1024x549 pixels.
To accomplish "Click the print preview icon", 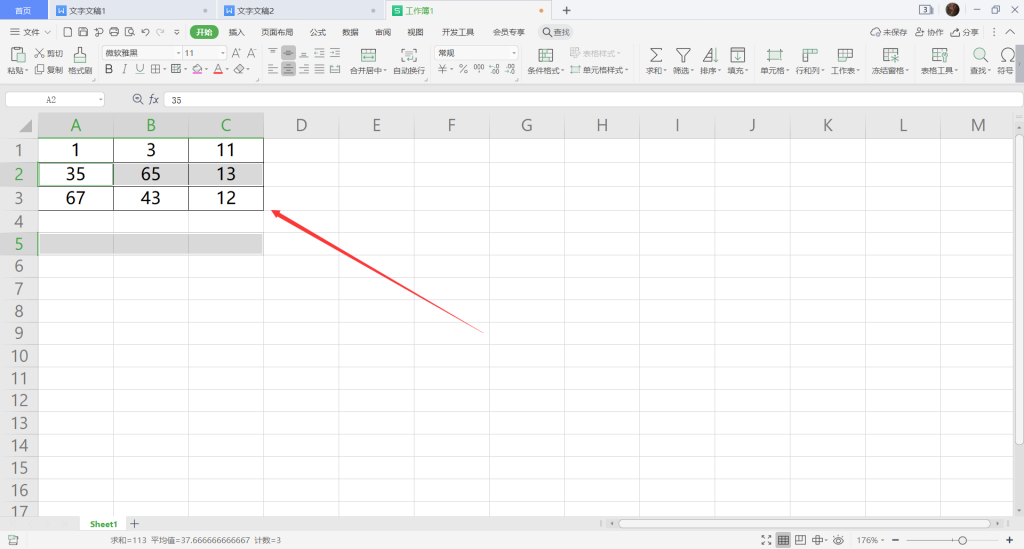I will (x=130, y=32).
